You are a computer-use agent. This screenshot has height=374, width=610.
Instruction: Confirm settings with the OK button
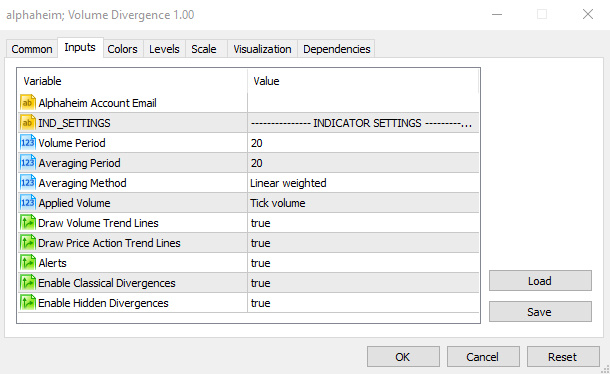click(403, 357)
